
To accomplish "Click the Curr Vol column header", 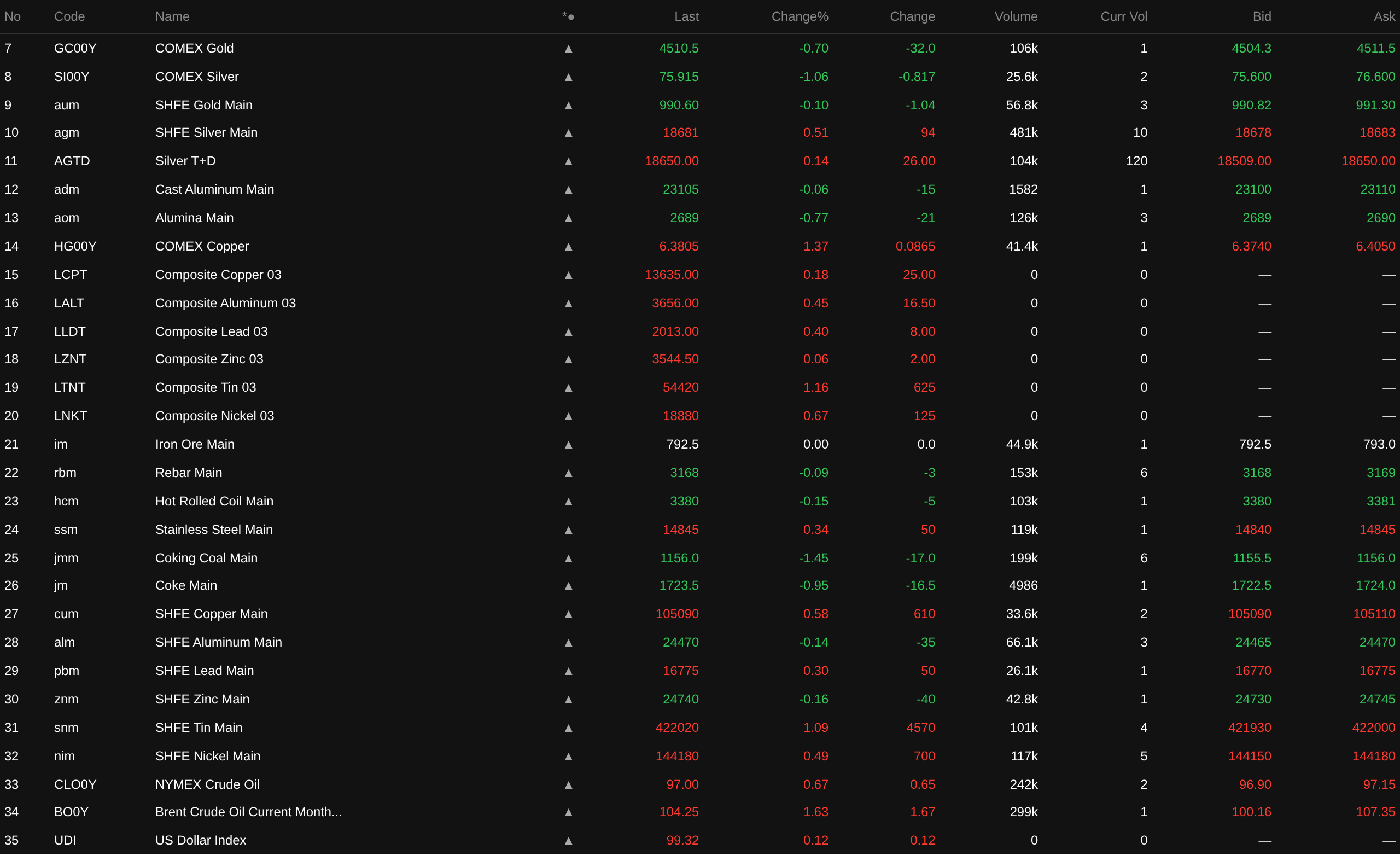I will point(1124,16).
